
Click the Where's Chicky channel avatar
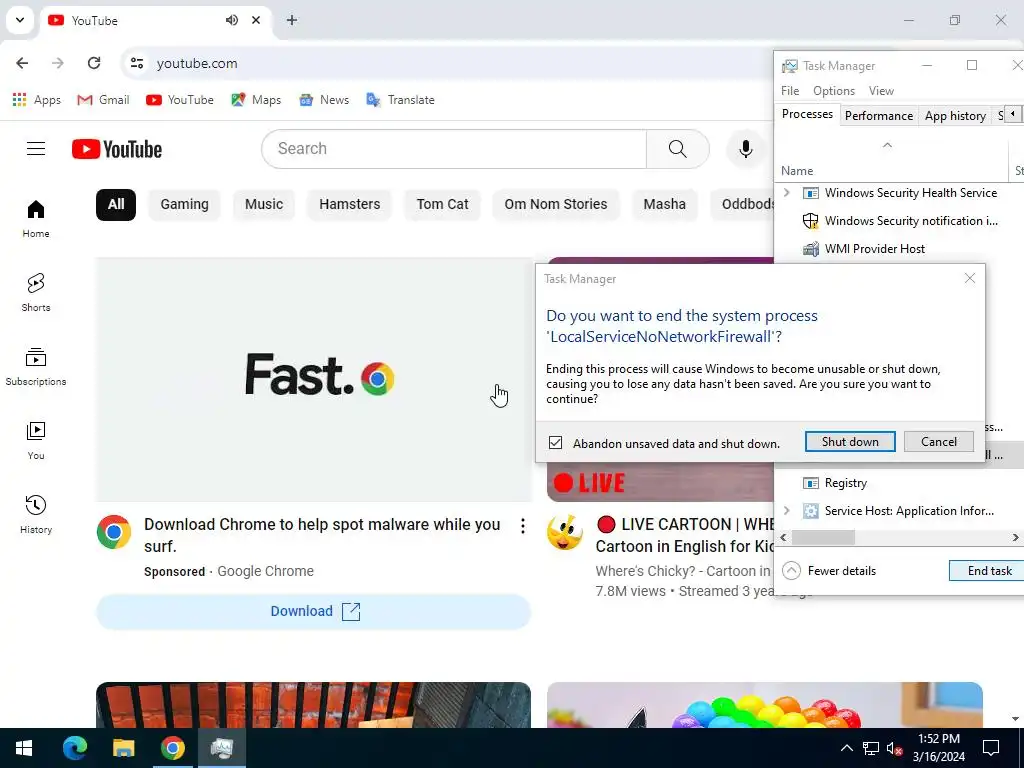pos(564,532)
